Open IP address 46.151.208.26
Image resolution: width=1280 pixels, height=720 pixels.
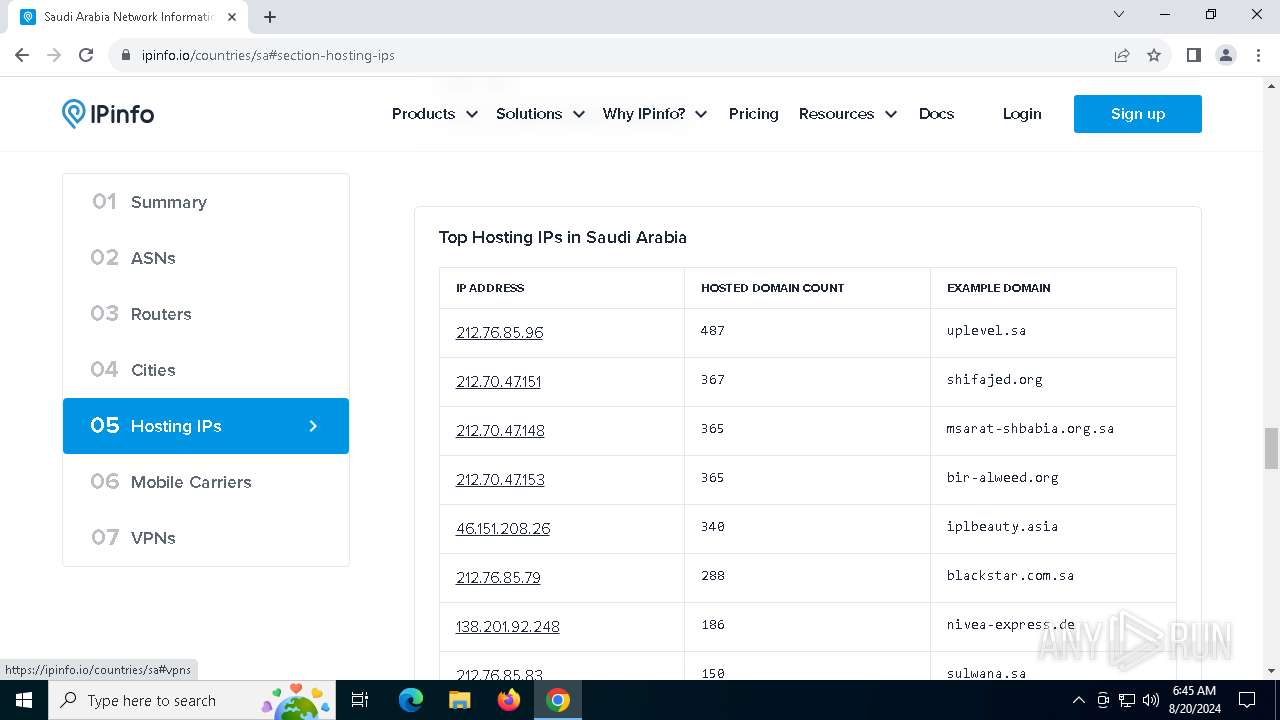point(503,528)
